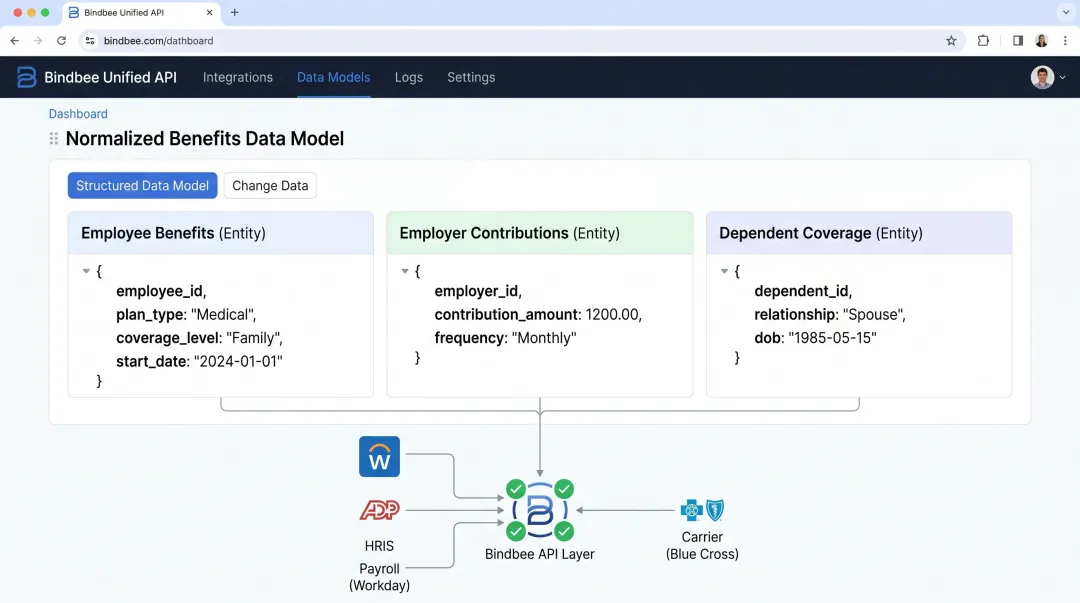
Task: Open the Integrations nav item
Action: (238, 77)
